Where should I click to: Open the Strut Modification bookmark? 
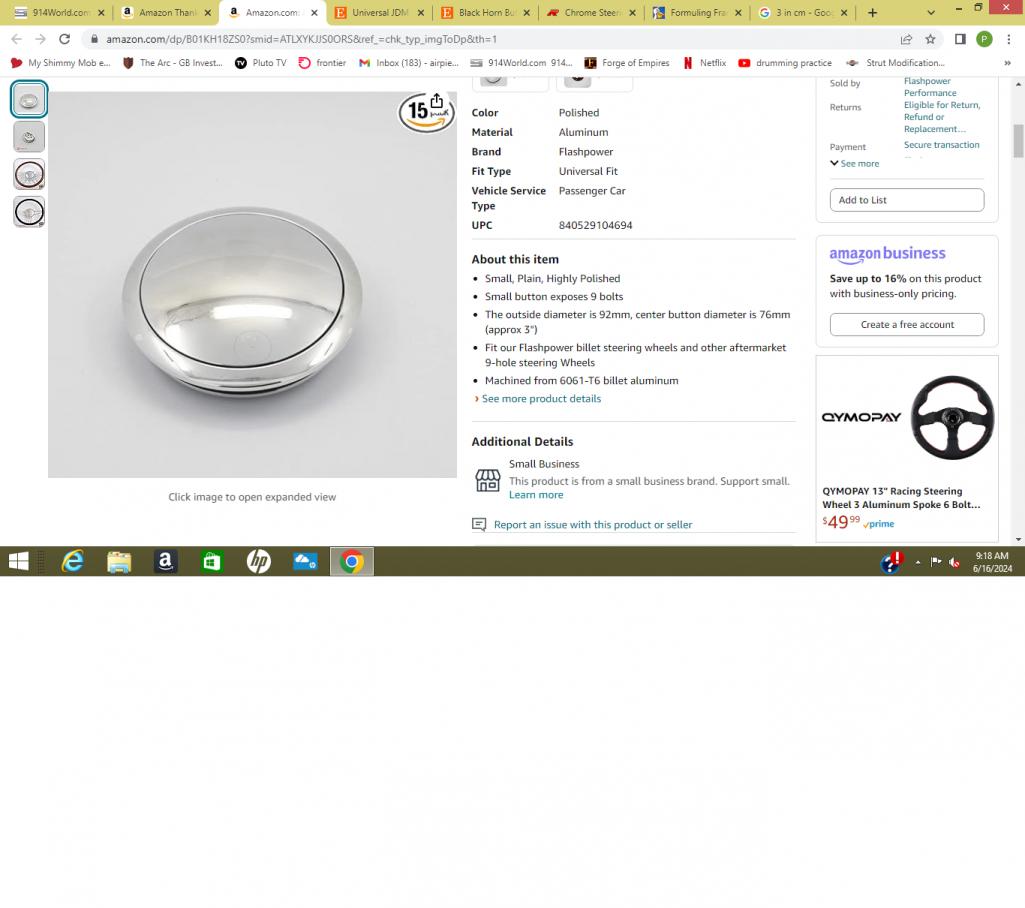click(896, 63)
